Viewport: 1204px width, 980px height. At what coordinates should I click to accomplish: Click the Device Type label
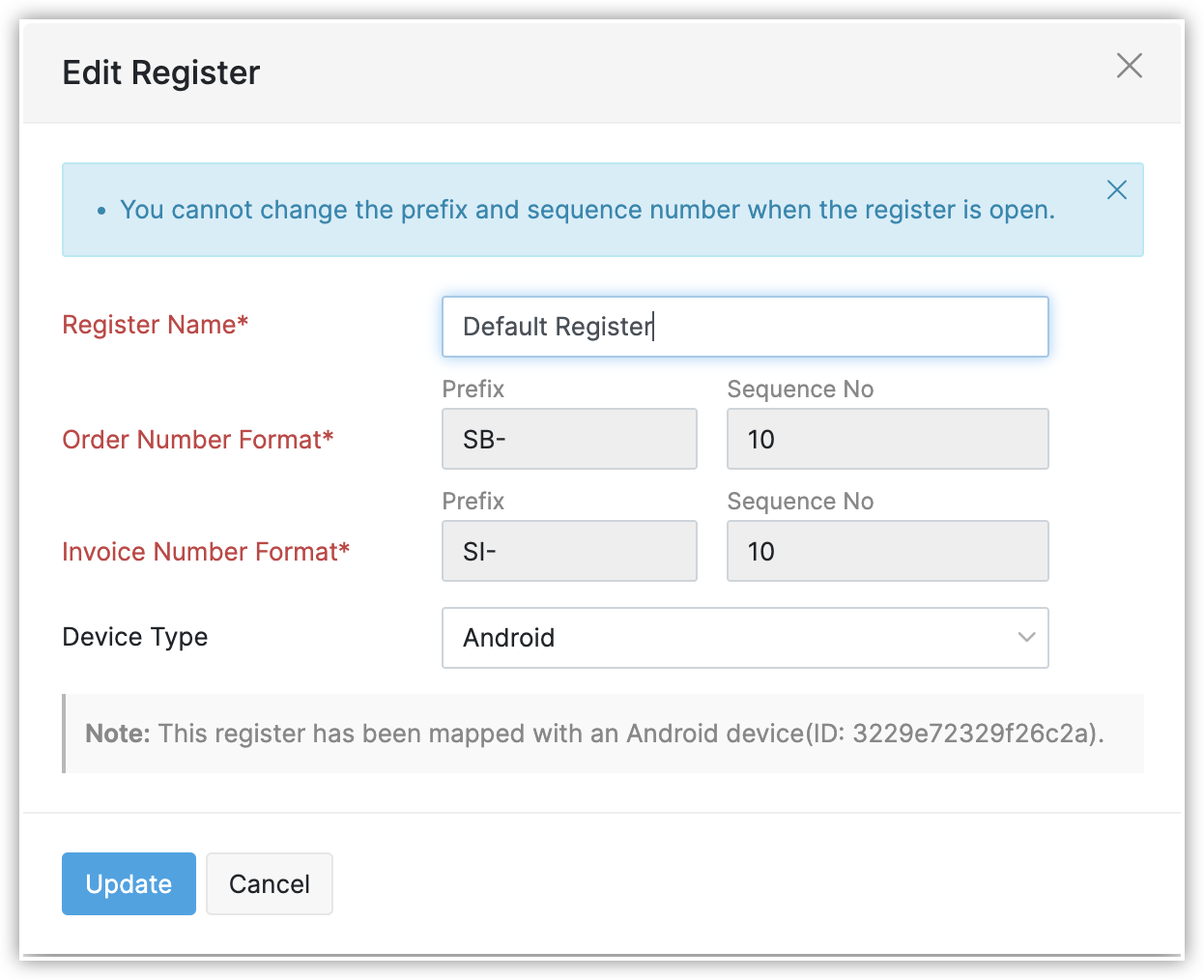click(x=134, y=637)
